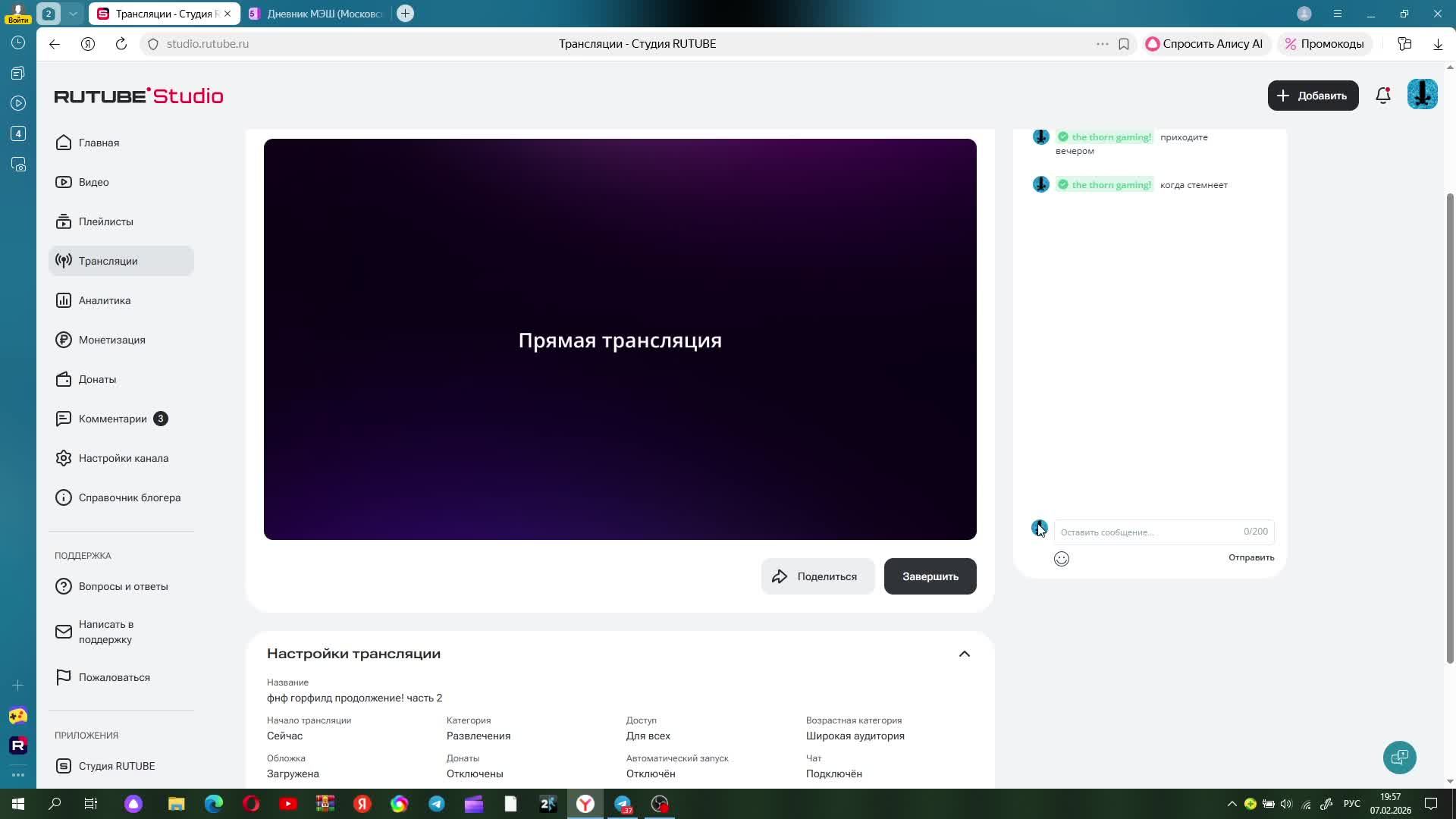Click the user avatar in header

[x=1422, y=96]
